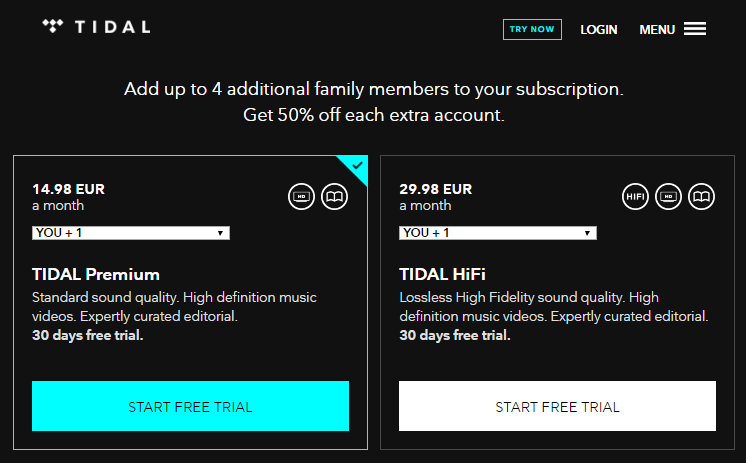Click the editorial book icon on HiFi plan
The height and width of the screenshot is (463, 746).
click(x=702, y=197)
